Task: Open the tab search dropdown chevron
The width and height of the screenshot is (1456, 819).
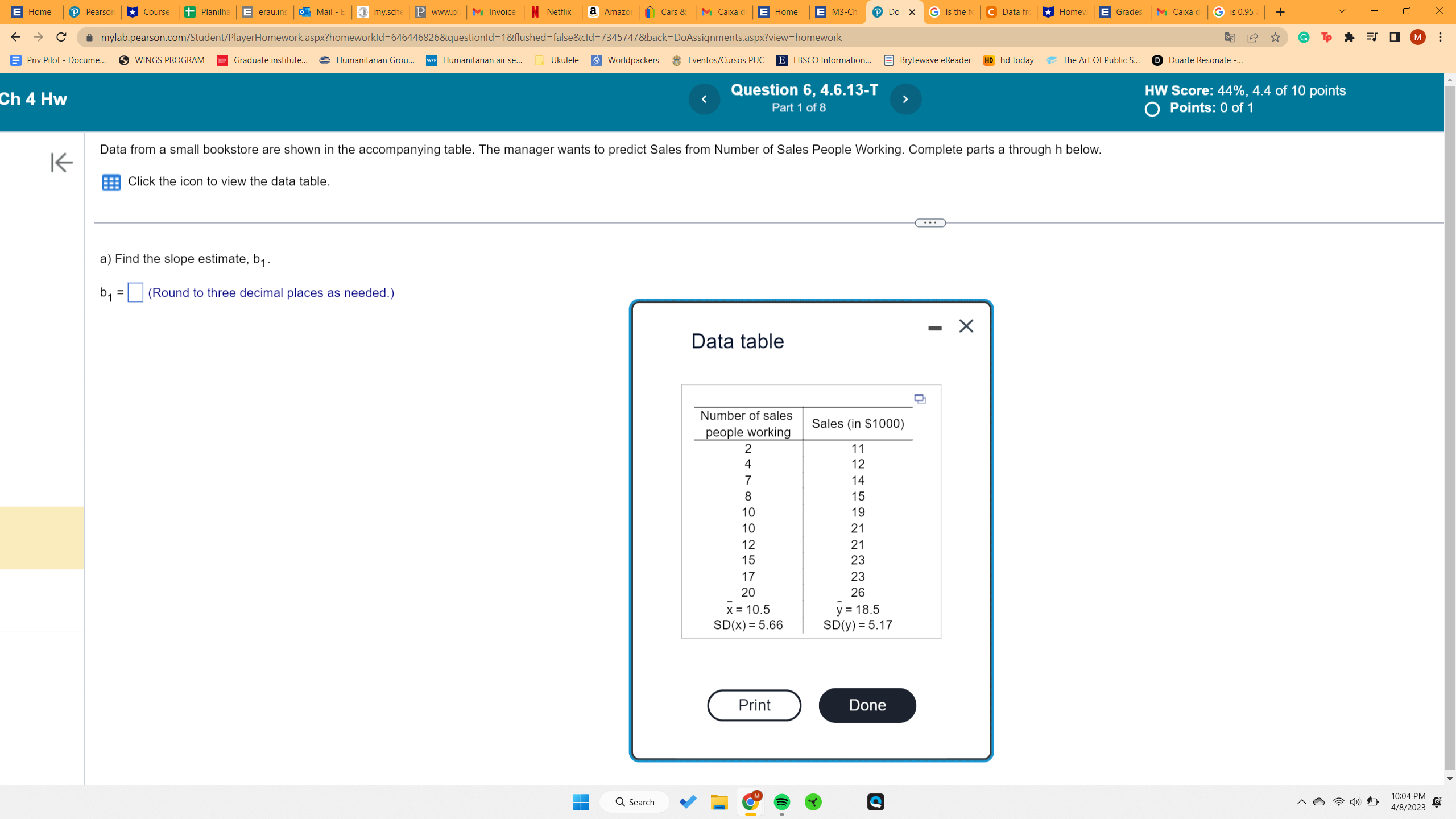Action: pyautogui.click(x=1342, y=11)
